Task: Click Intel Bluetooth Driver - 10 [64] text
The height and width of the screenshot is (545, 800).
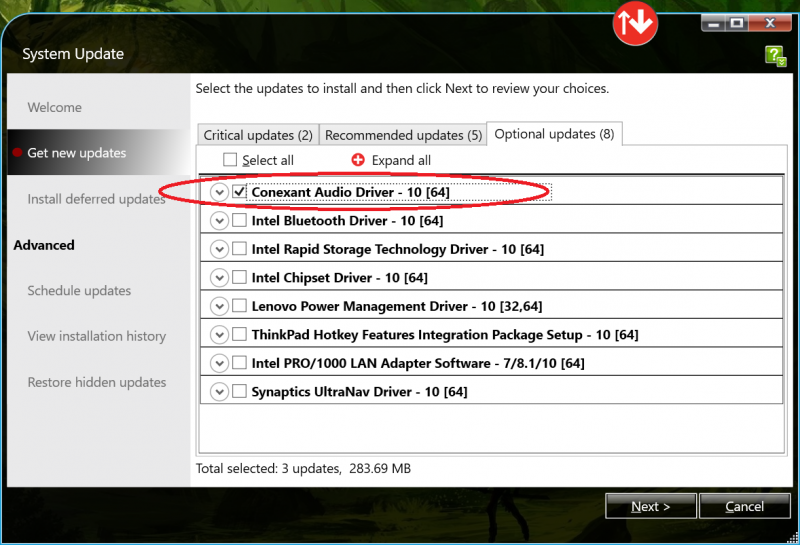Action: point(347,220)
